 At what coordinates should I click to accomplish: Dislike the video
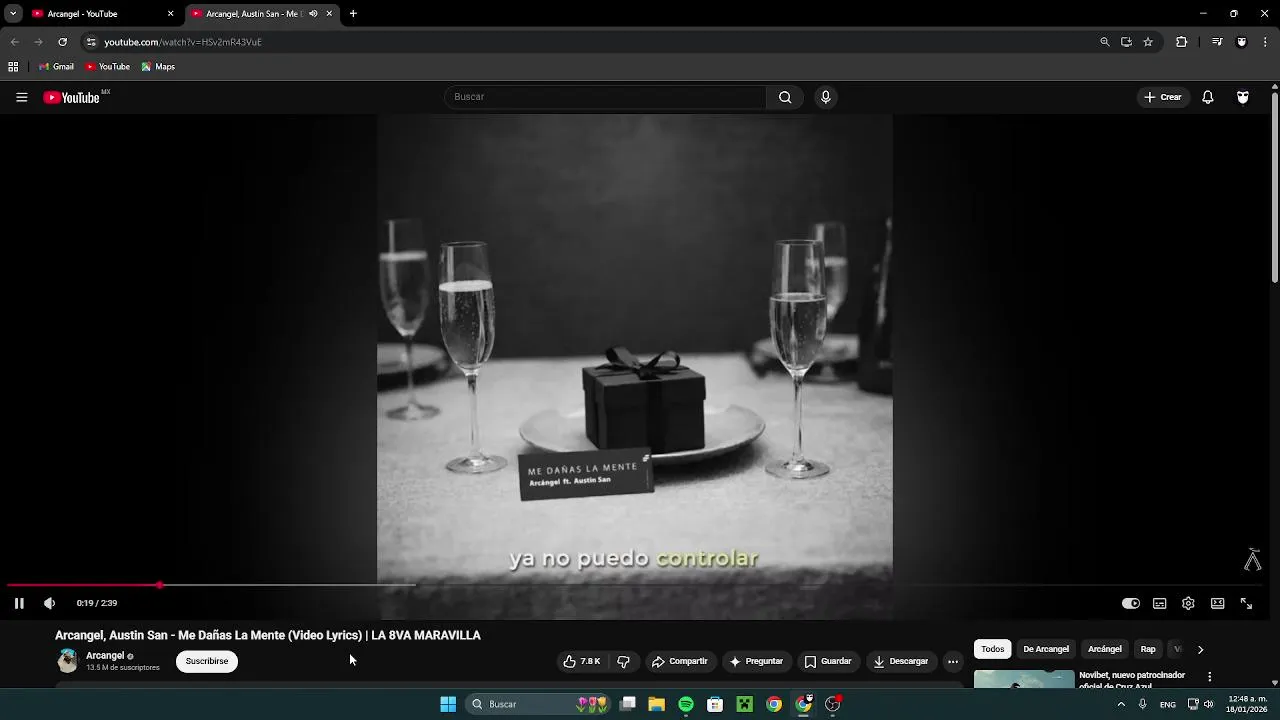(x=624, y=661)
